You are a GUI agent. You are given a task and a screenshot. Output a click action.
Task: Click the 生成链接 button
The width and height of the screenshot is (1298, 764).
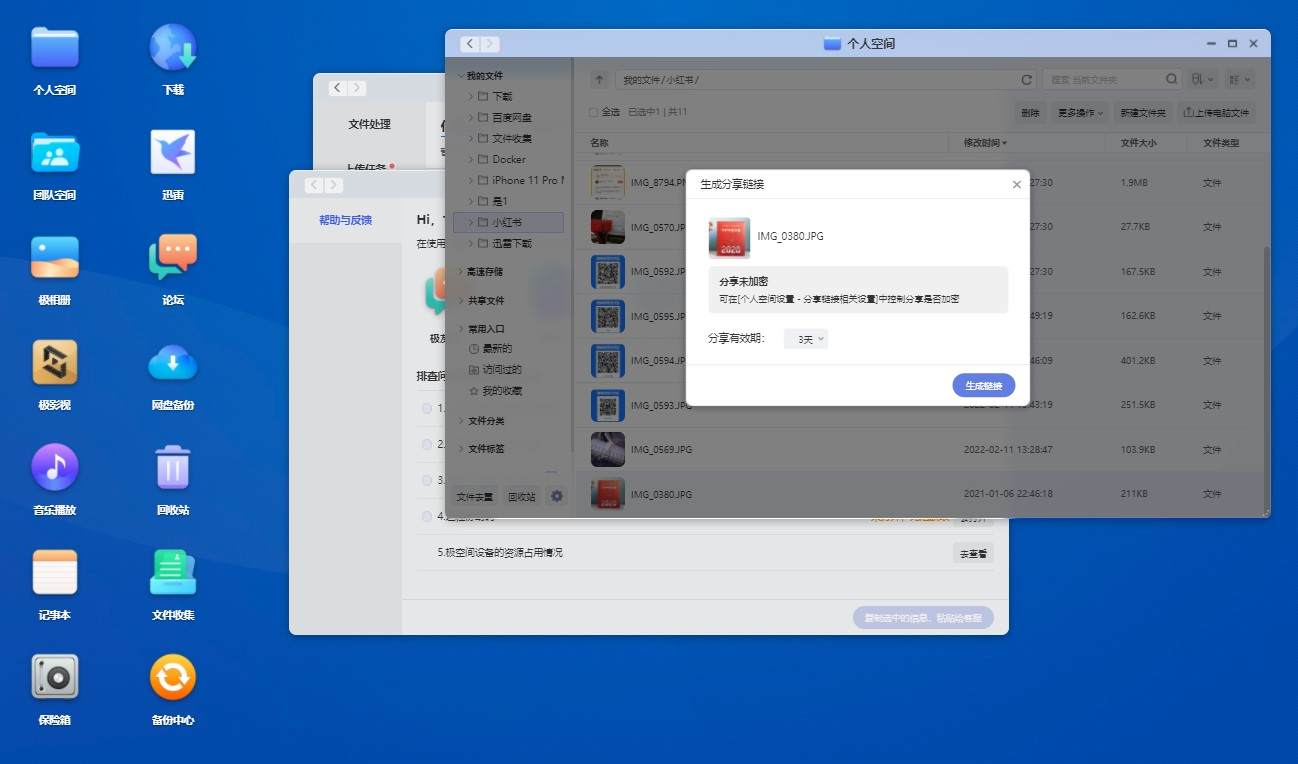click(983, 386)
